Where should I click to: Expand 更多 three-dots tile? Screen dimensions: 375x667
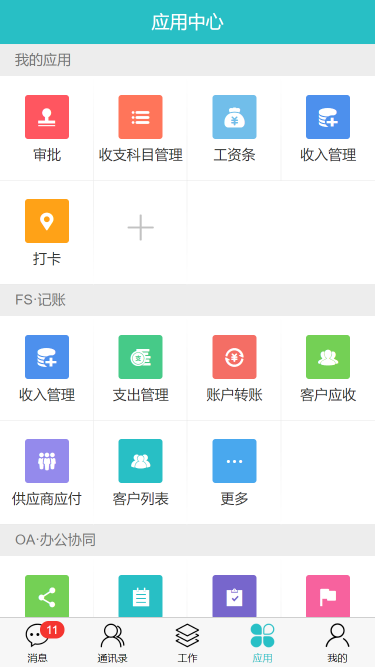pos(234,461)
